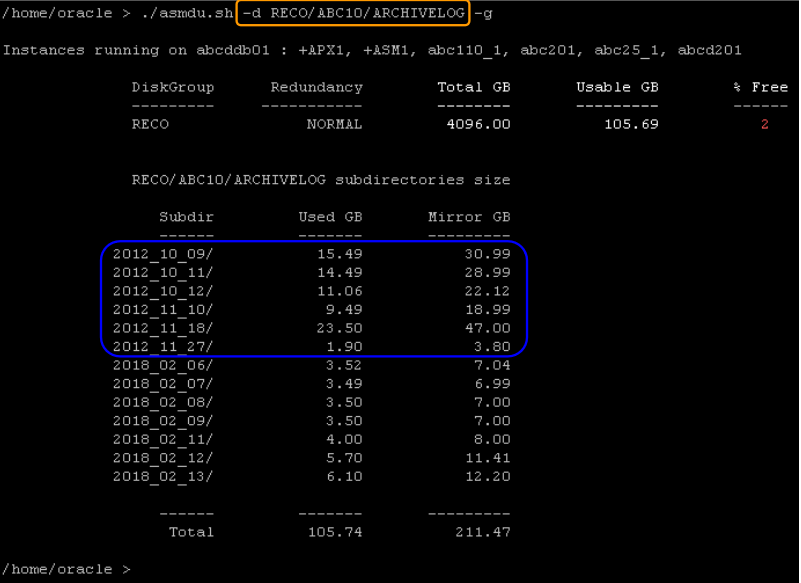The height and width of the screenshot is (583, 801).
Task: Click the 15.49 used GB value
Action: pyautogui.click(x=340, y=254)
